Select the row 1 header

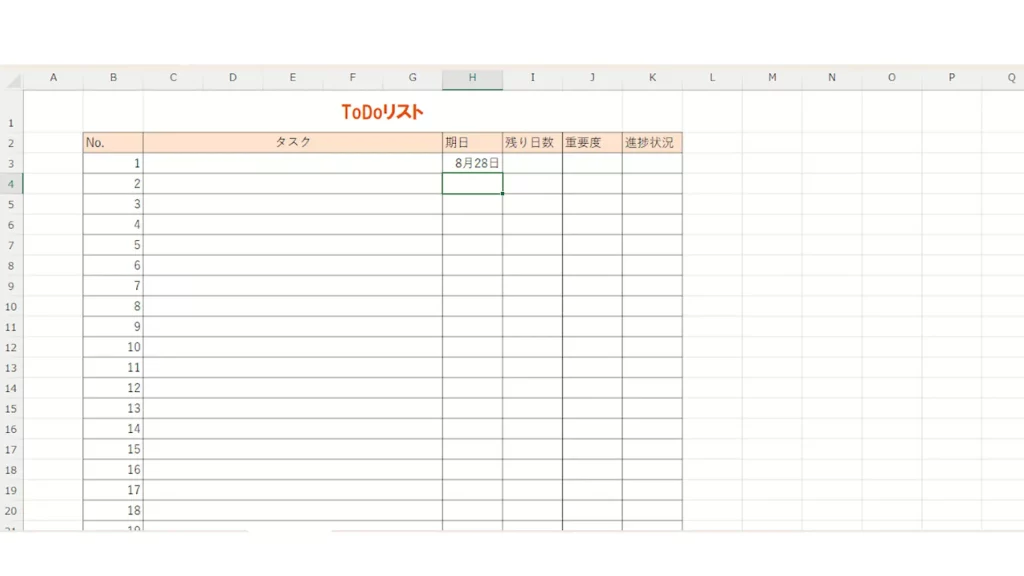pos(11,123)
